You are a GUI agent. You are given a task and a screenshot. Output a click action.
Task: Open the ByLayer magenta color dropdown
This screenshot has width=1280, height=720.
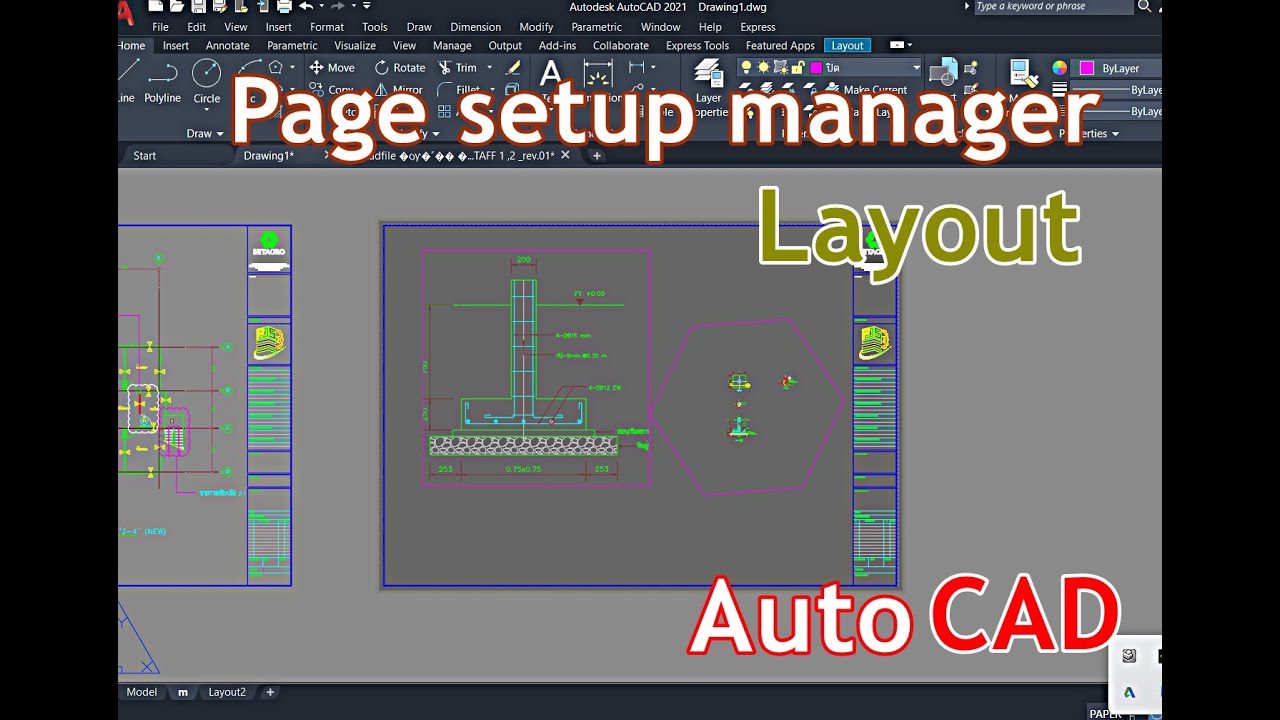pyautogui.click(x=1117, y=68)
